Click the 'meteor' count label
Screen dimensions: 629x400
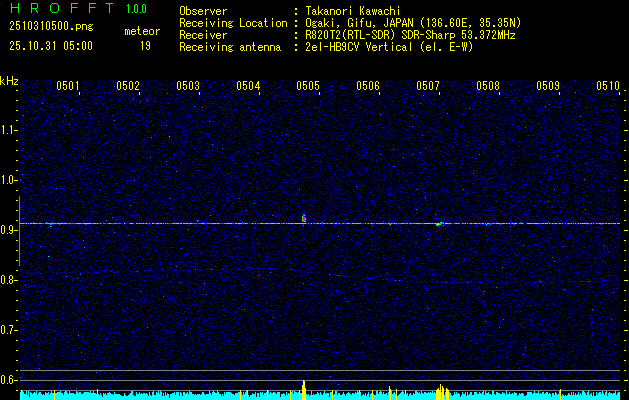point(142,31)
